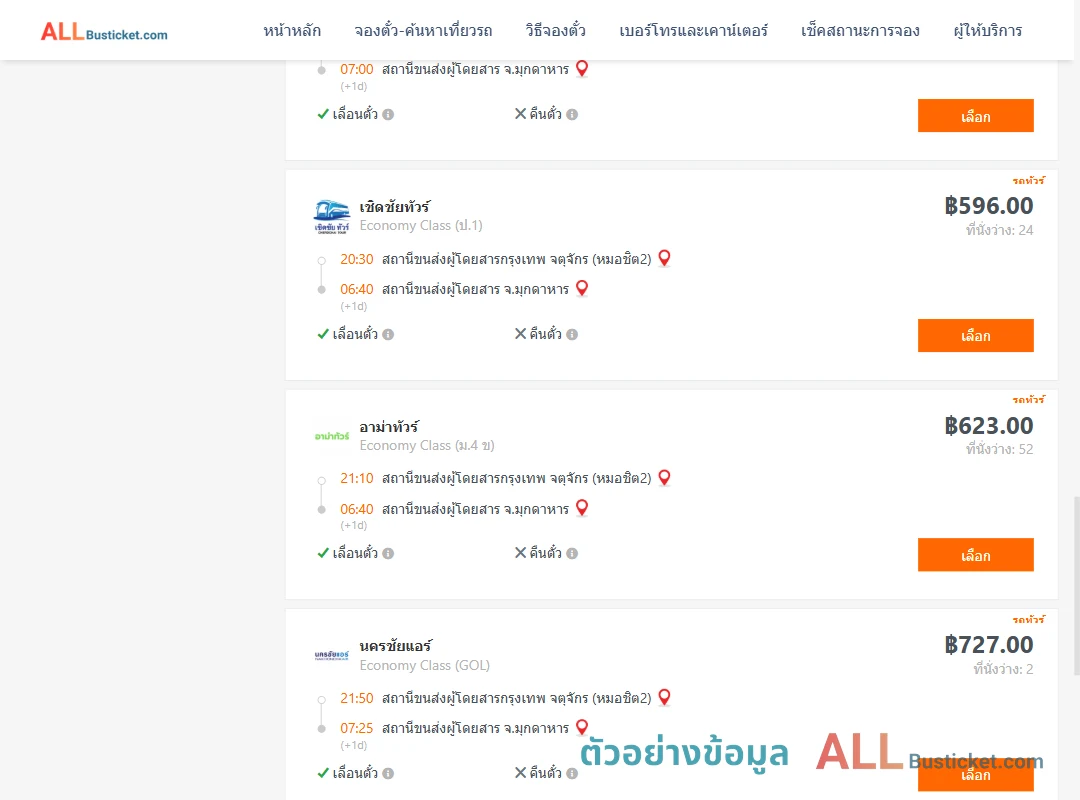Click the เลื่อนตั๋ว info icon for นครชัยแอร์

(388, 773)
